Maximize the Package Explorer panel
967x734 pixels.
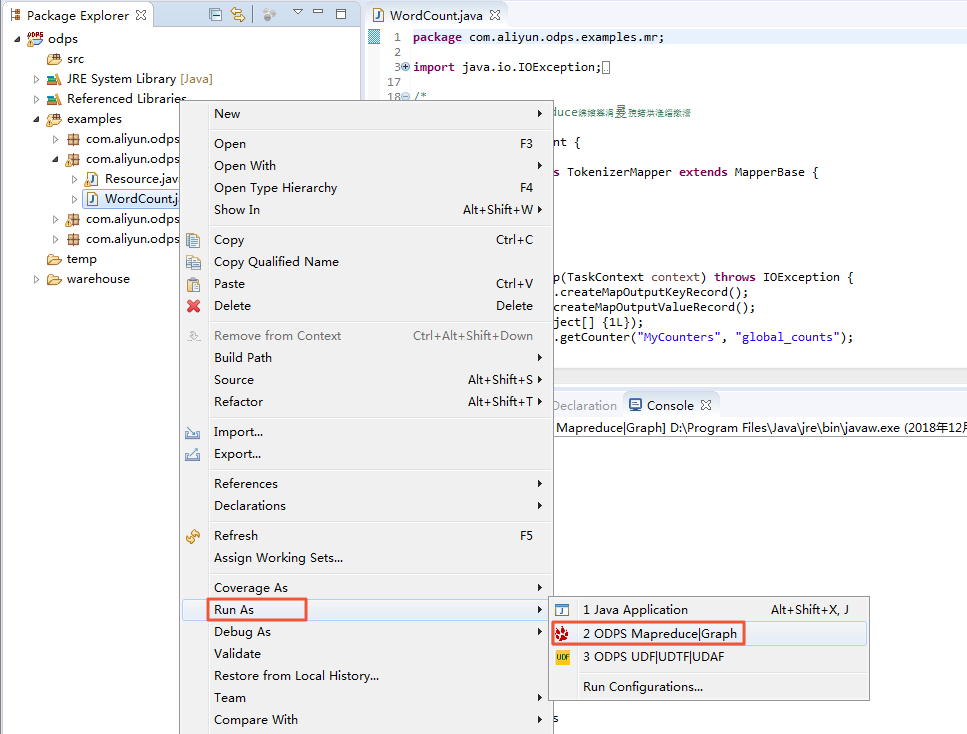[341, 14]
